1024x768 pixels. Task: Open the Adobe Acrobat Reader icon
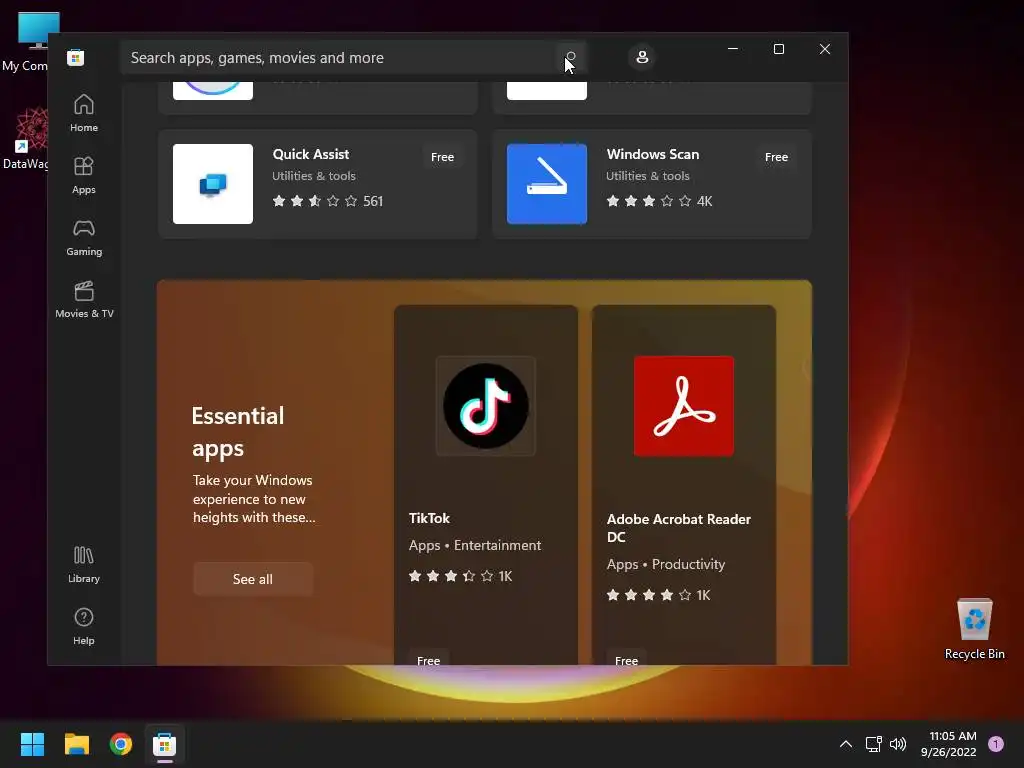pyautogui.click(x=683, y=406)
